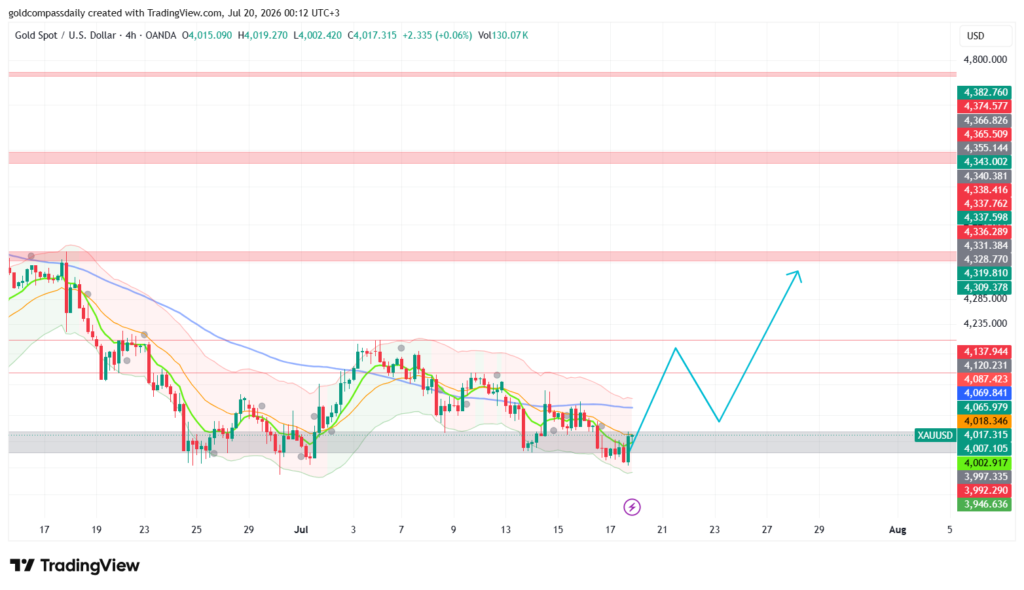Viewport: 1024px width, 590px height.
Task: Click the TradingView logo
Action: 74,565
